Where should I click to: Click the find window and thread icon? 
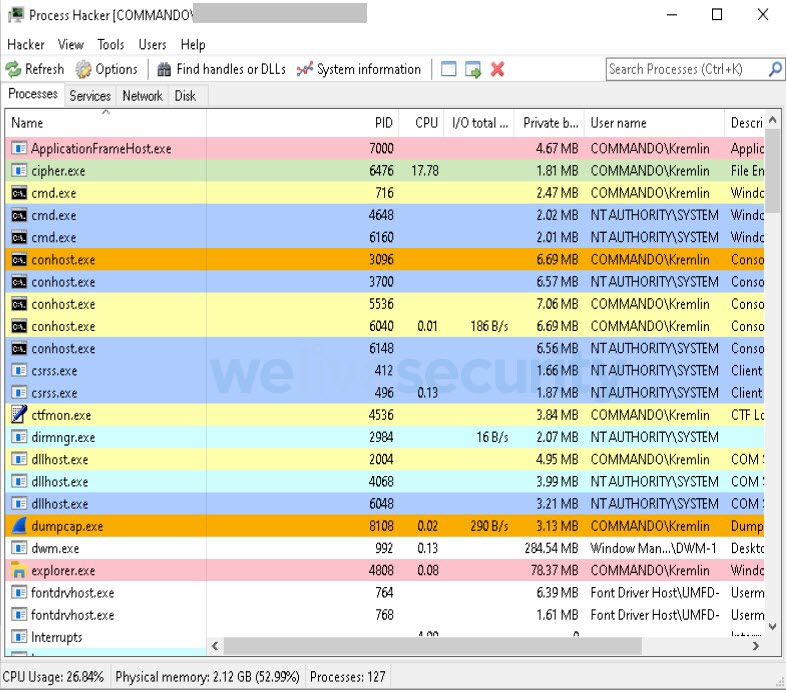point(473,69)
